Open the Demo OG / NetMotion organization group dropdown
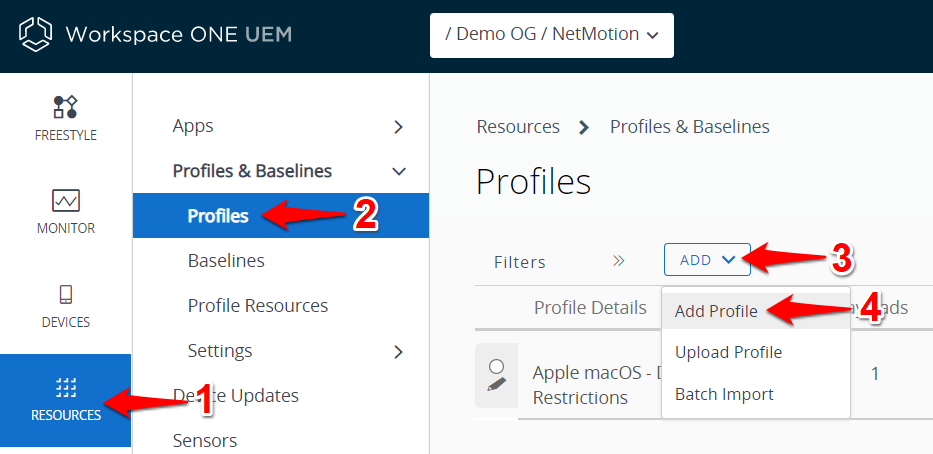The image size is (933, 454). click(552, 35)
